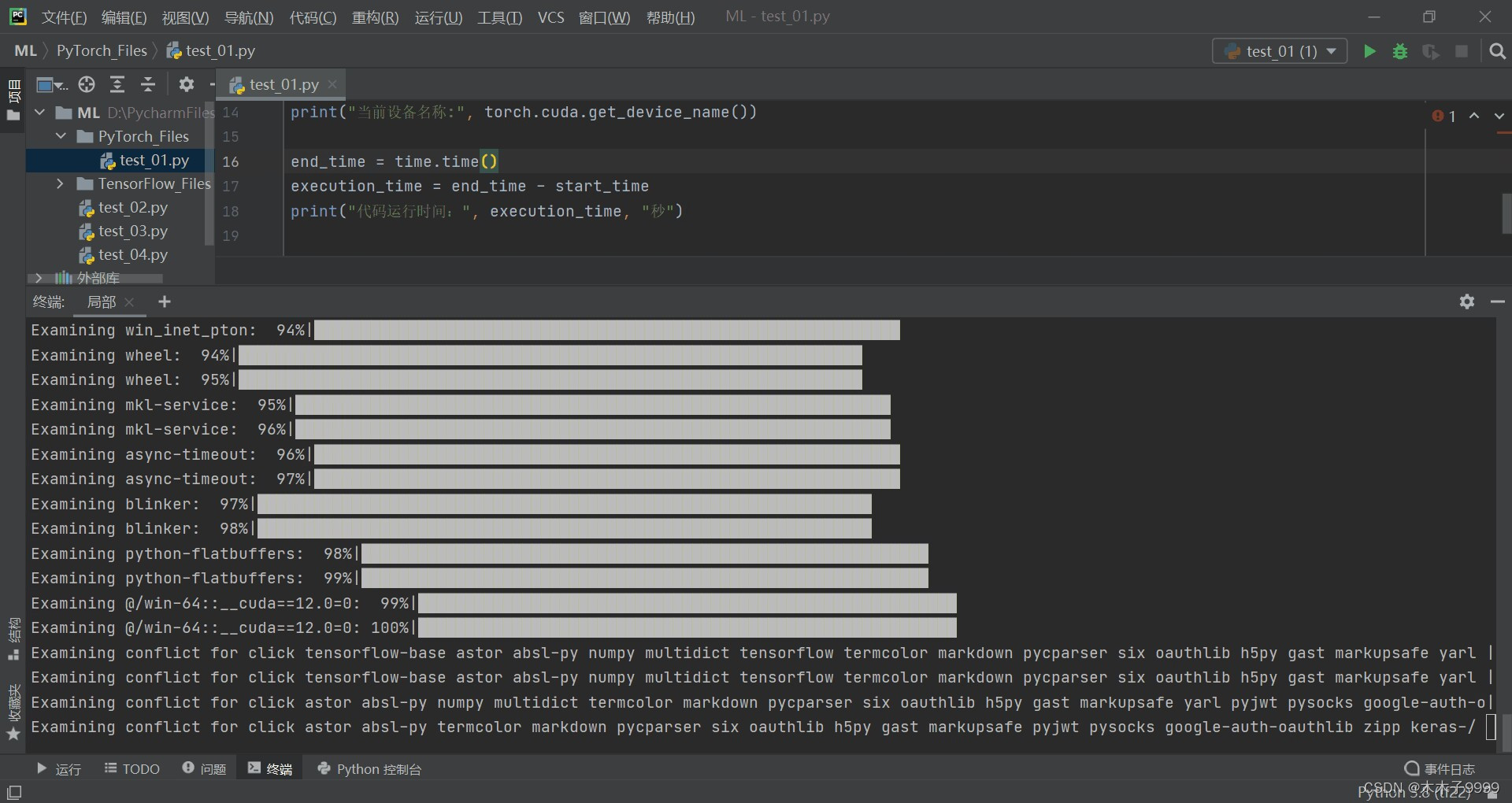Open the TODO tool window
The image size is (1512, 803).
click(x=132, y=769)
